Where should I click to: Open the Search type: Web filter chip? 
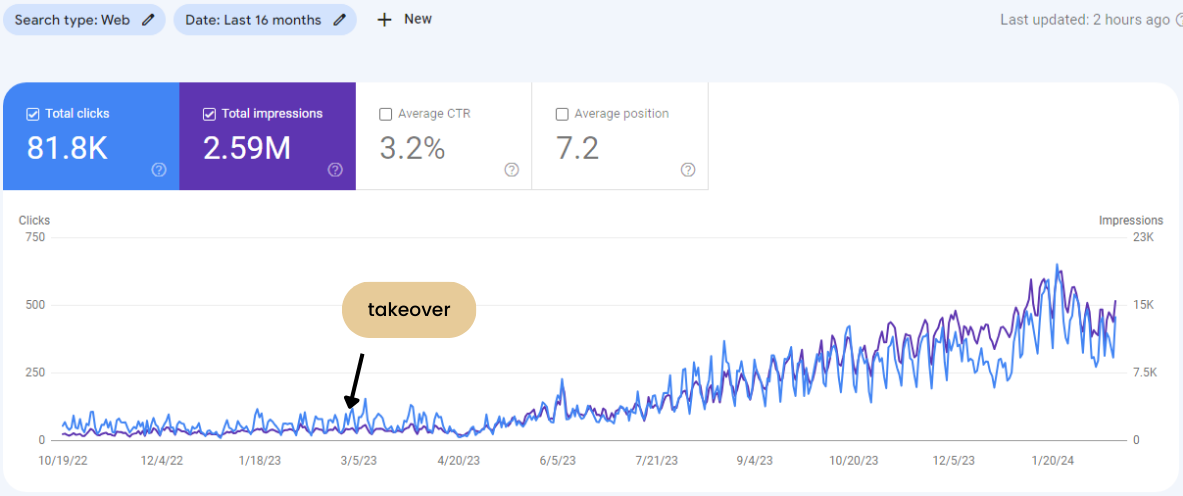point(72,20)
